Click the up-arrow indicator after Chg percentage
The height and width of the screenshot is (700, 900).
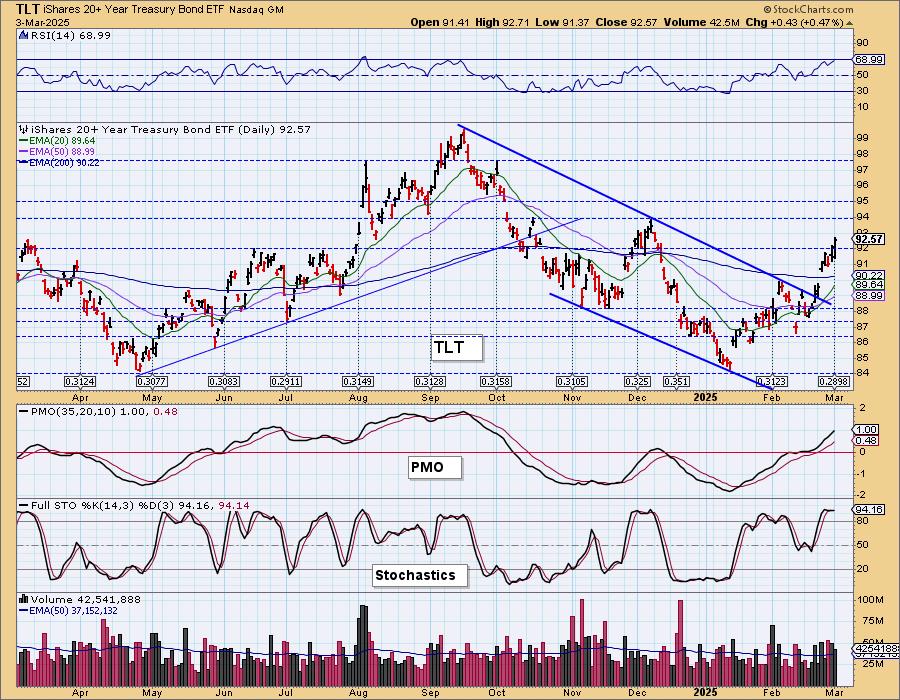(x=850, y=23)
